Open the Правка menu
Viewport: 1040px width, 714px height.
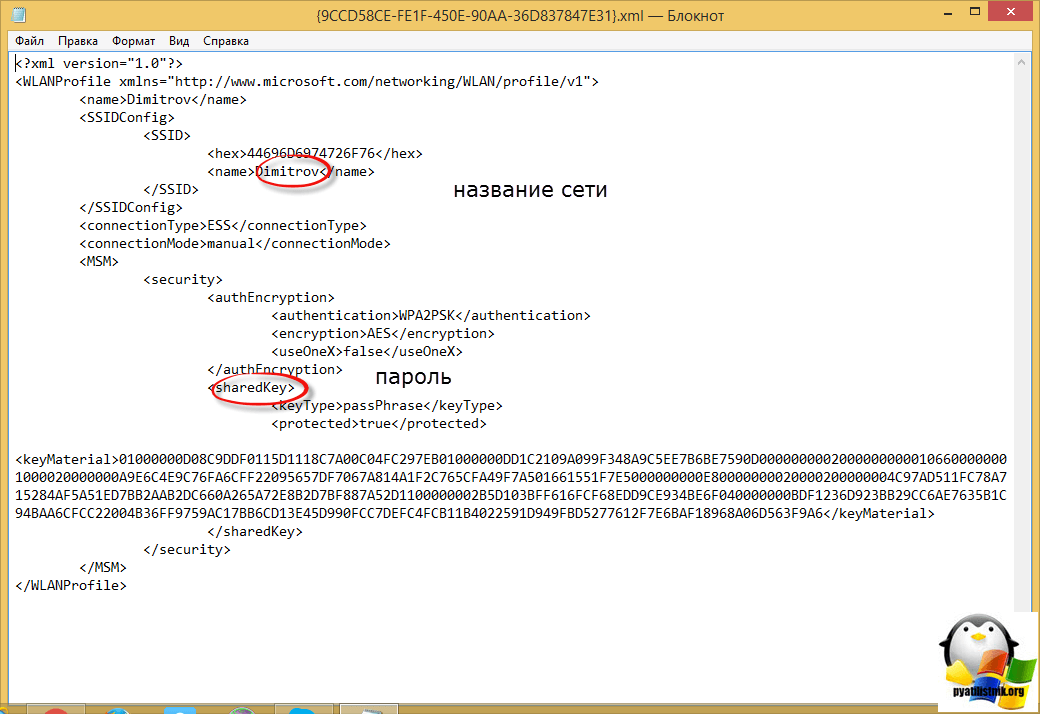pyautogui.click(x=78, y=41)
